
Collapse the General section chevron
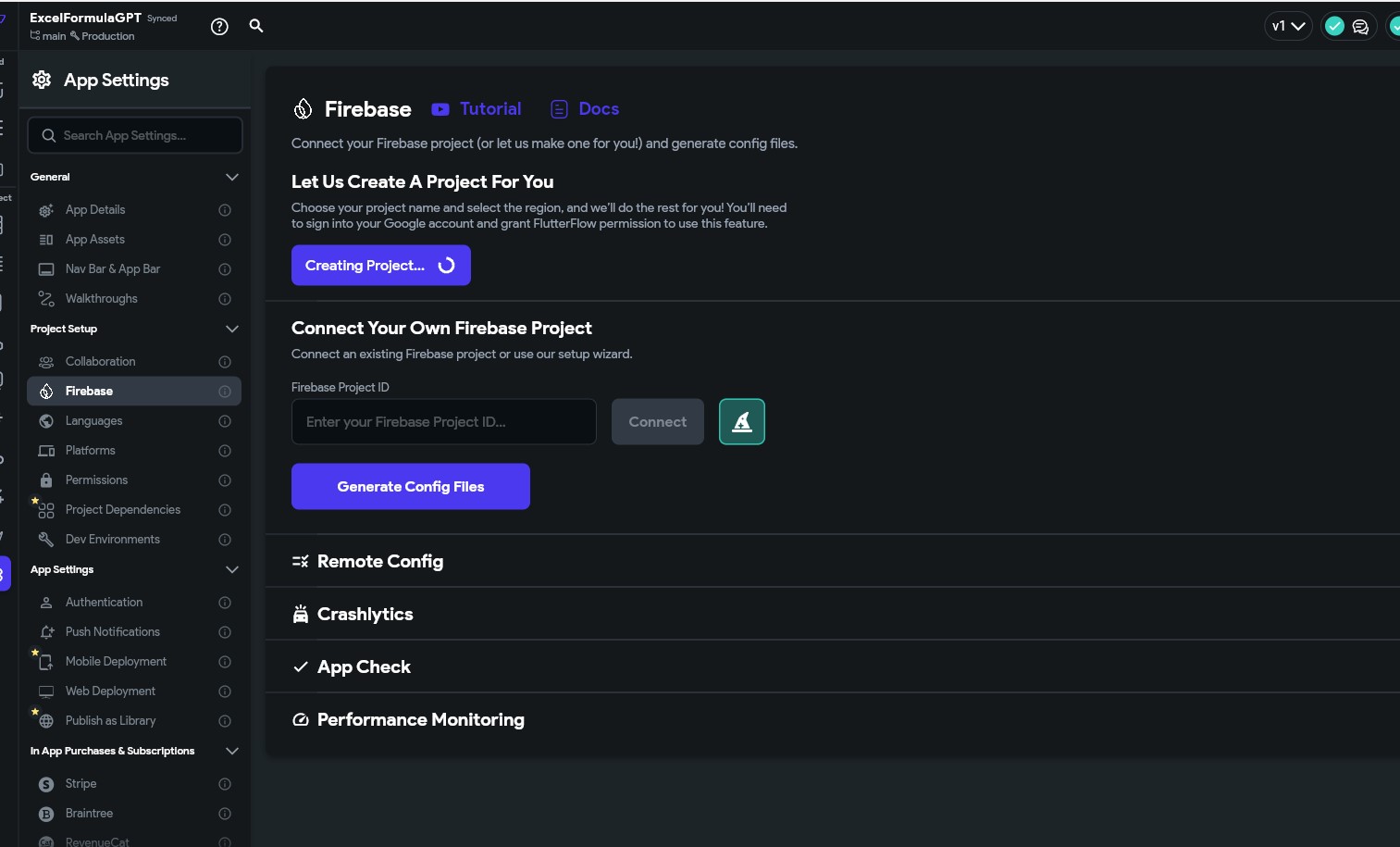[232, 177]
